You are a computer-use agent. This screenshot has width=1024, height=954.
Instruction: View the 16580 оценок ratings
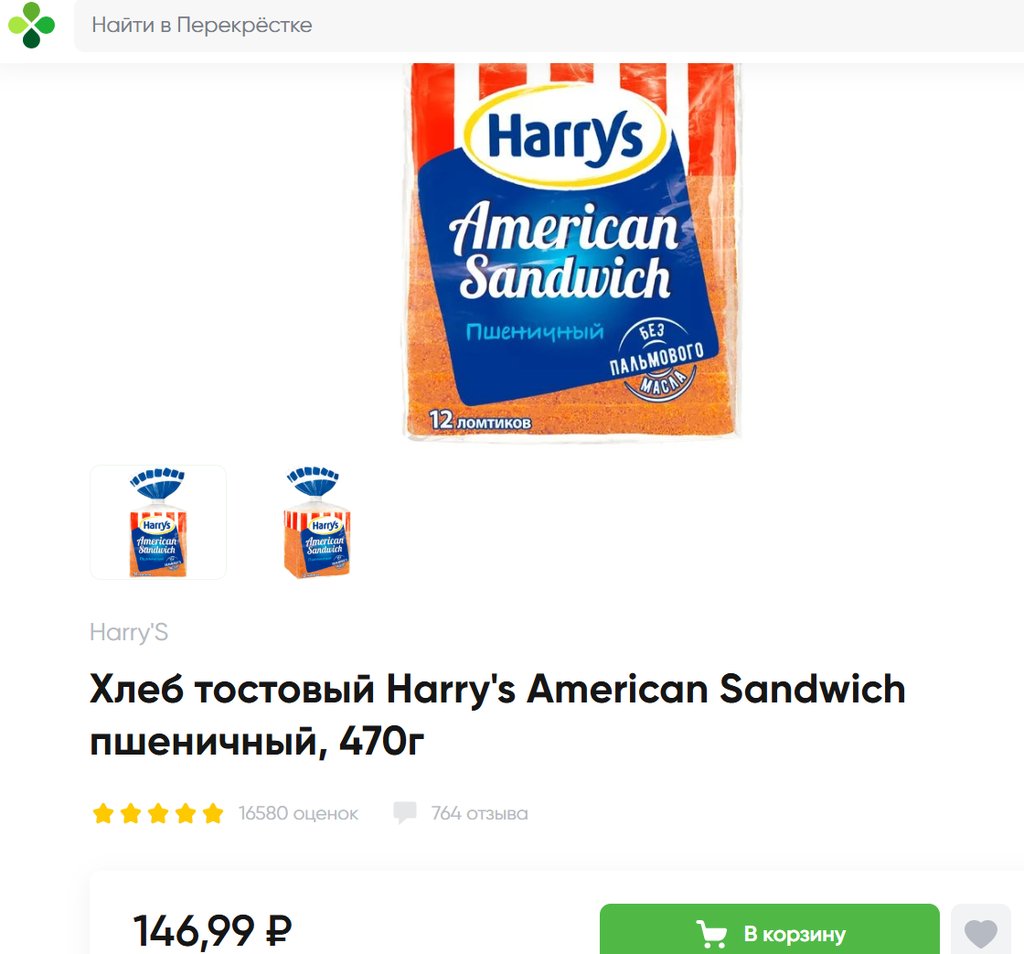click(x=298, y=813)
